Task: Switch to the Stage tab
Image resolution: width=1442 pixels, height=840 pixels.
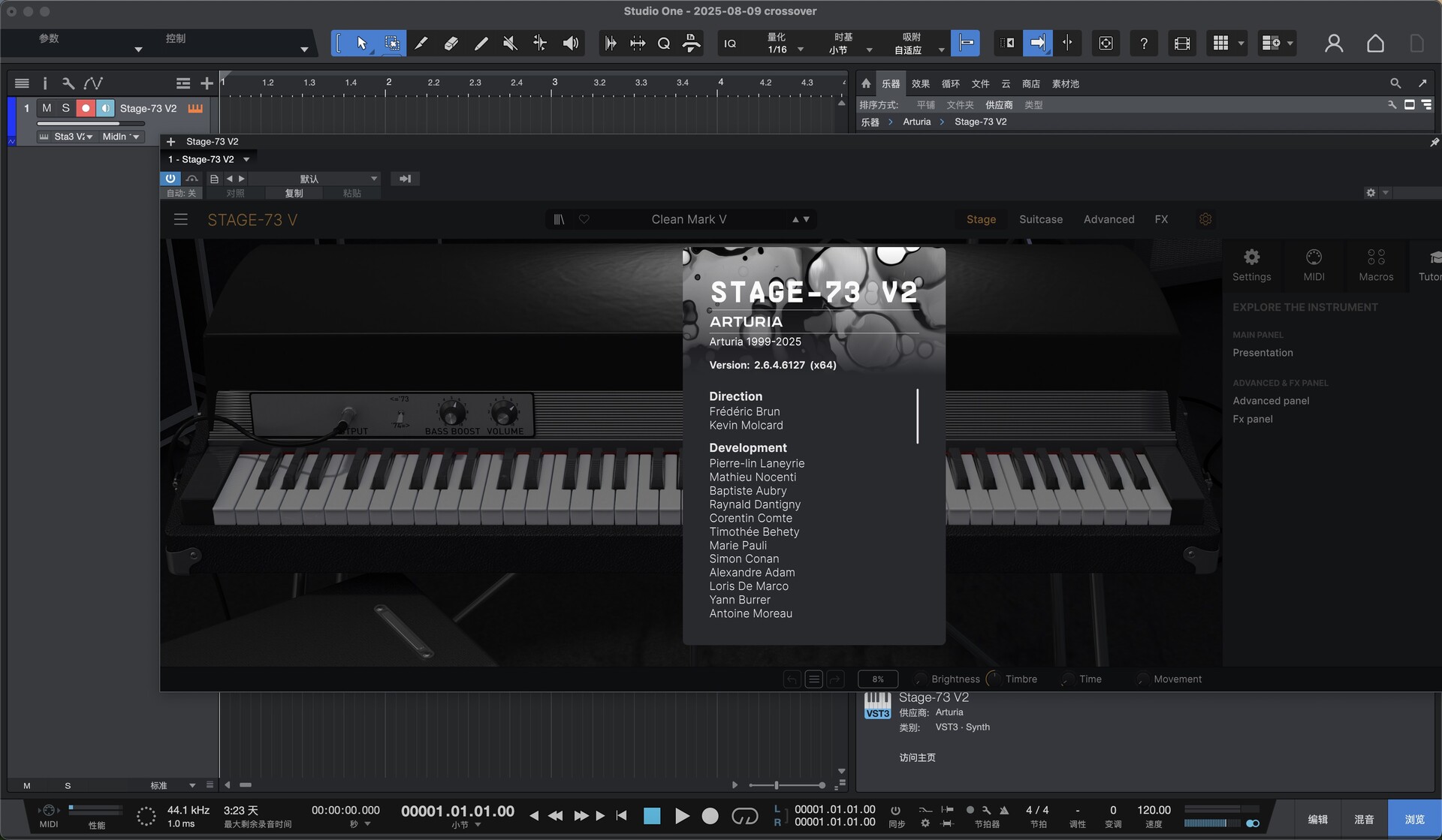Action: tap(981, 219)
